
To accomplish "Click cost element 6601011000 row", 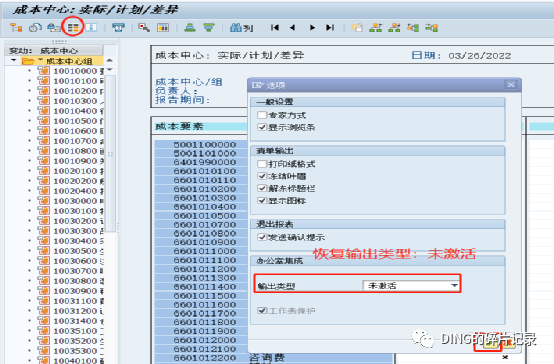I will [x=201, y=251].
